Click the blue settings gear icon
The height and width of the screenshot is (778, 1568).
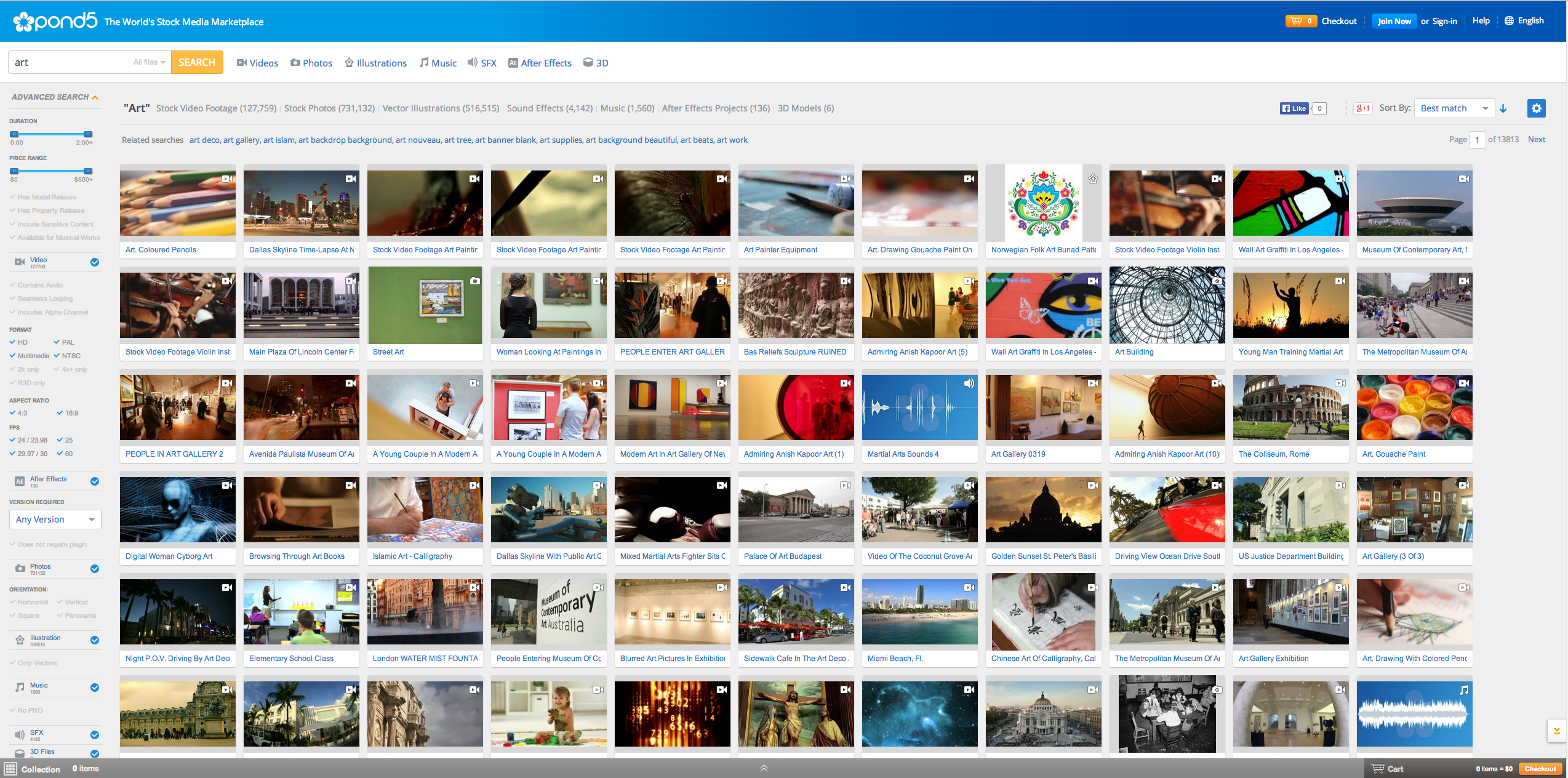tap(1536, 108)
